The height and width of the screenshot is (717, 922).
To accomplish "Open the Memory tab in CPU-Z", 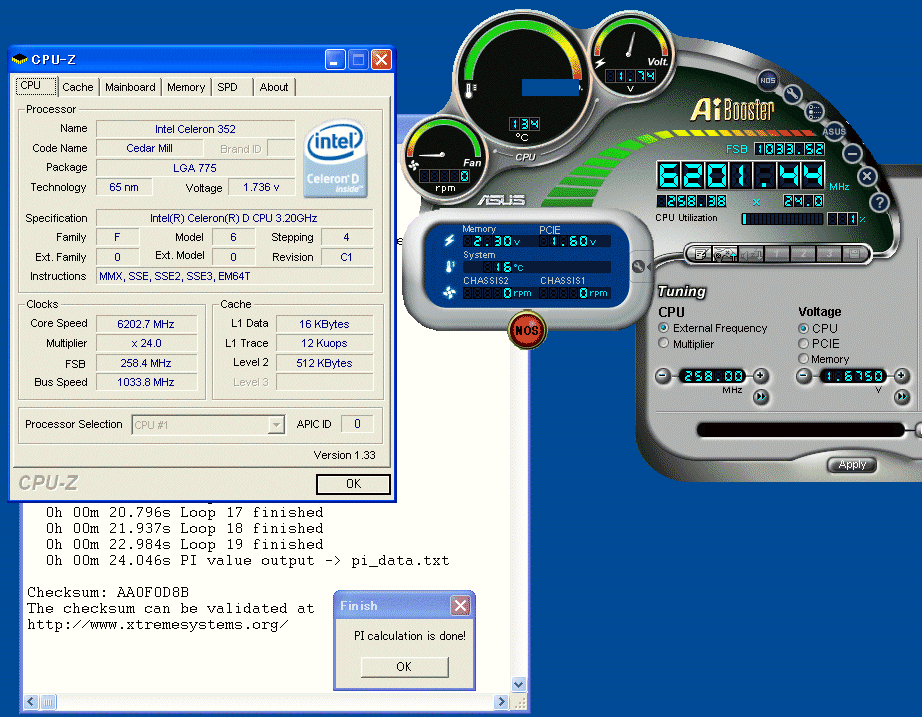I will coord(186,87).
